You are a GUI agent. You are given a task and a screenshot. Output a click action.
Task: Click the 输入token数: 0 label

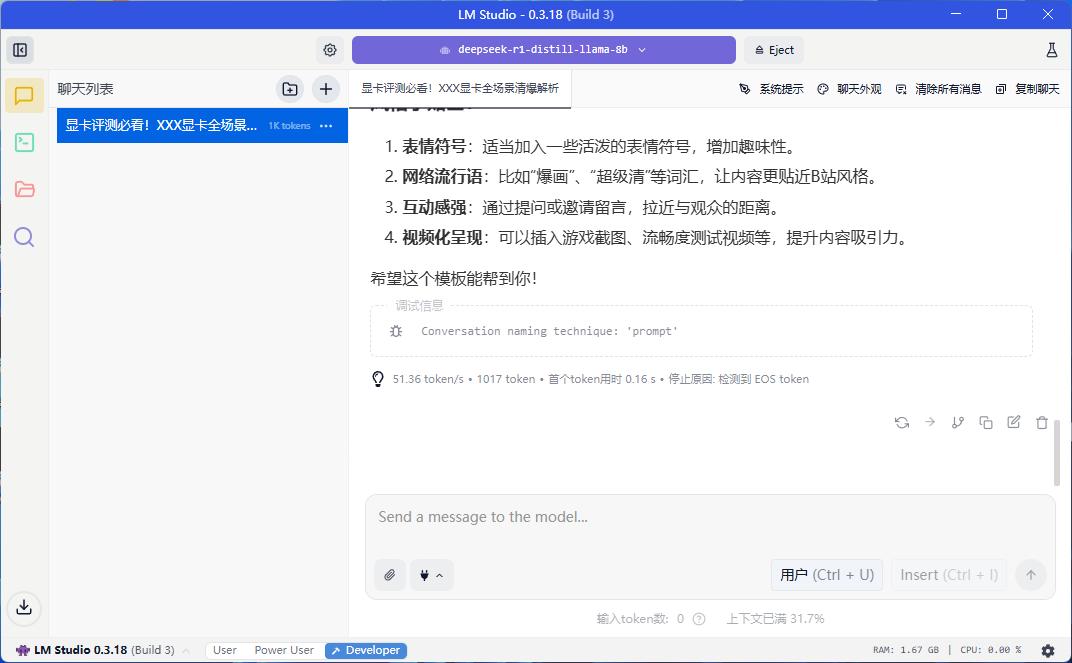[x=640, y=619]
